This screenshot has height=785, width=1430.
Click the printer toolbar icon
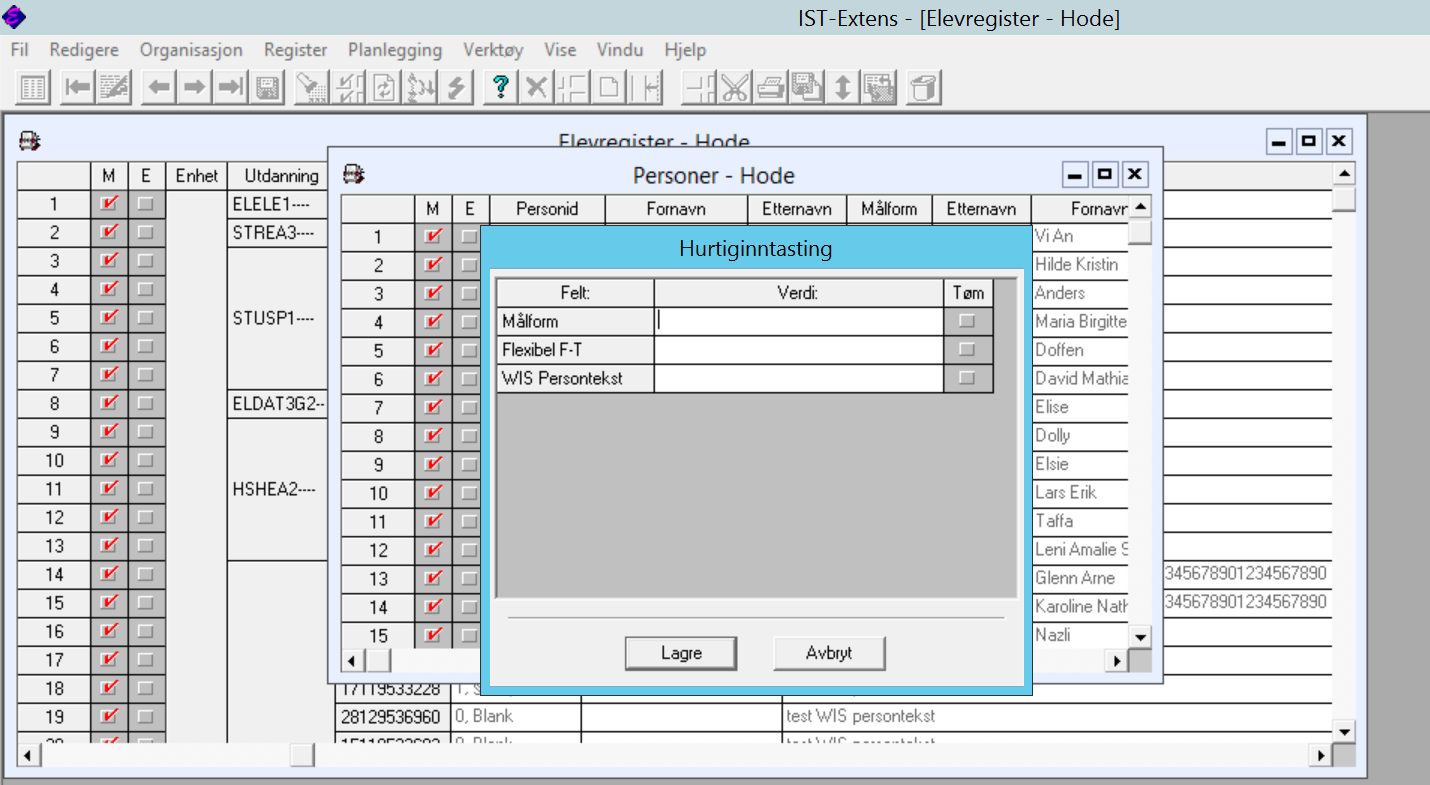click(x=770, y=88)
